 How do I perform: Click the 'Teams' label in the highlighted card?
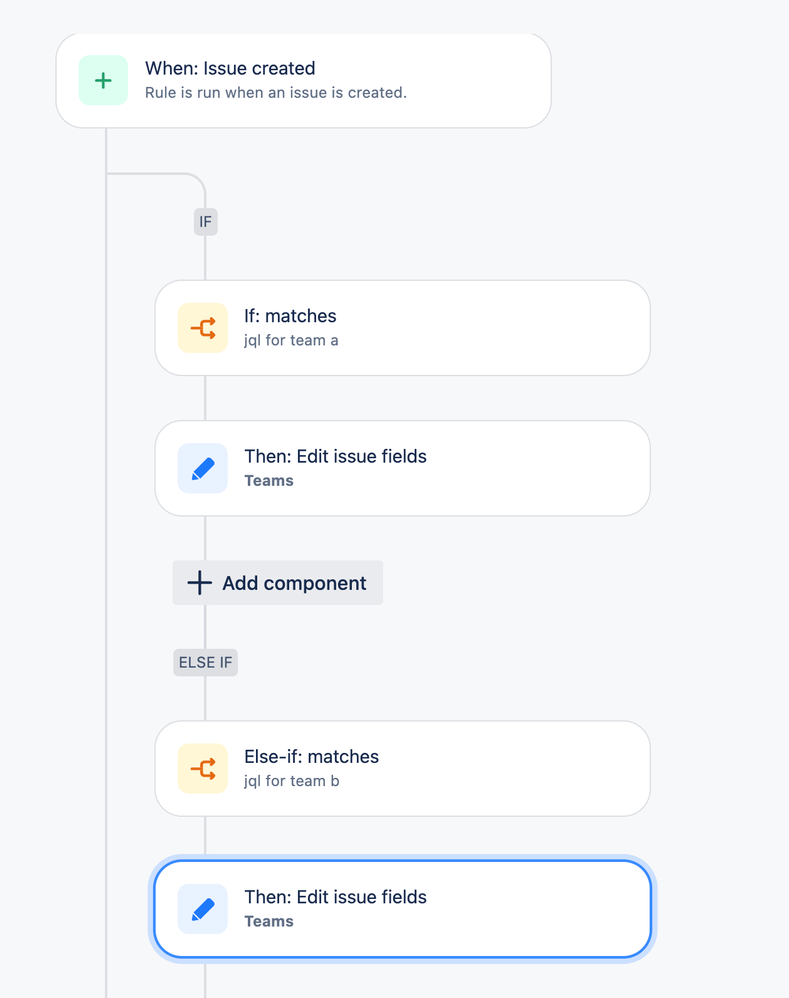tap(269, 921)
